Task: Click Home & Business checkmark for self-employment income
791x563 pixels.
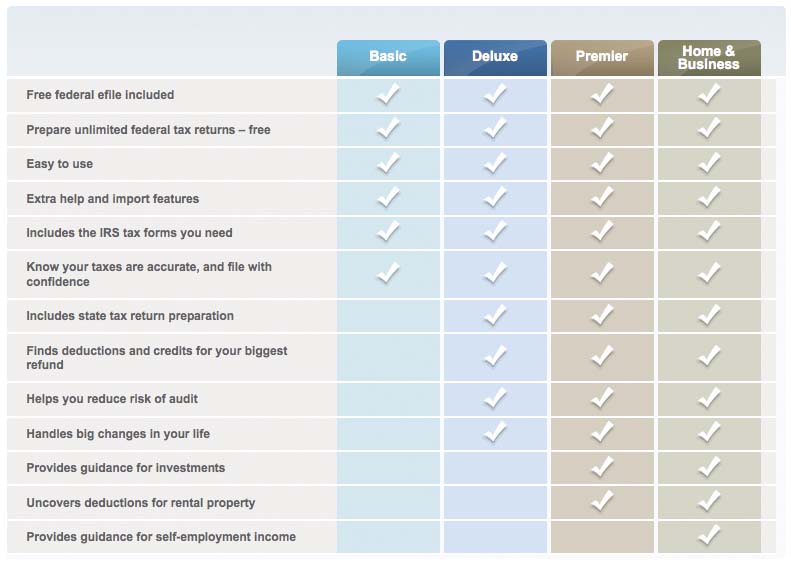Action: (x=709, y=537)
